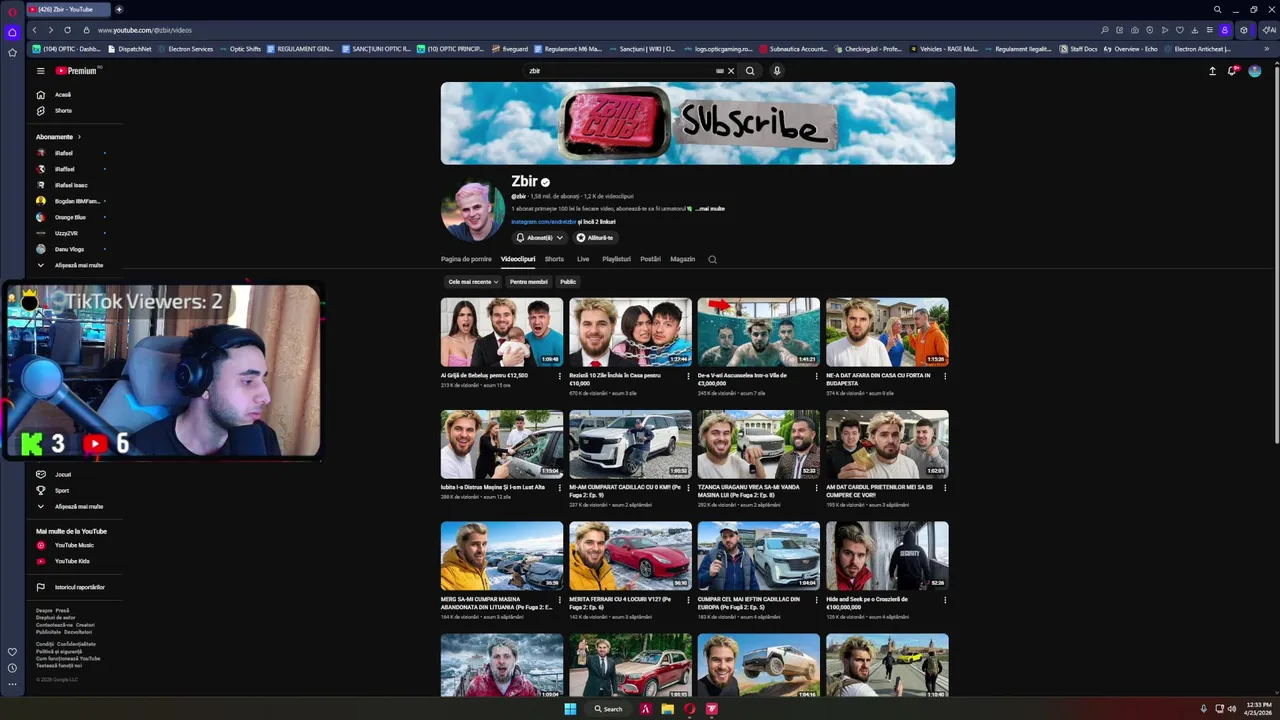Select the Videoclipuri tab
Viewport: 1280px width, 720px height.
[x=518, y=259]
